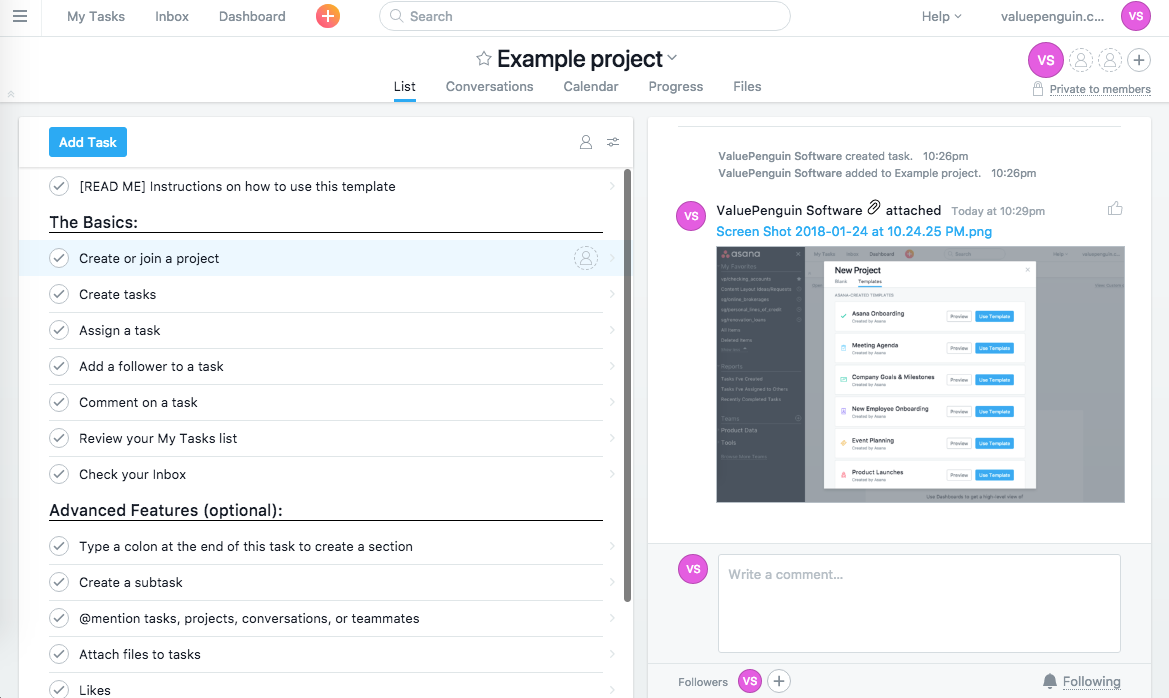
Task: Open the VS member avatar in project header
Action: [x=1046, y=60]
